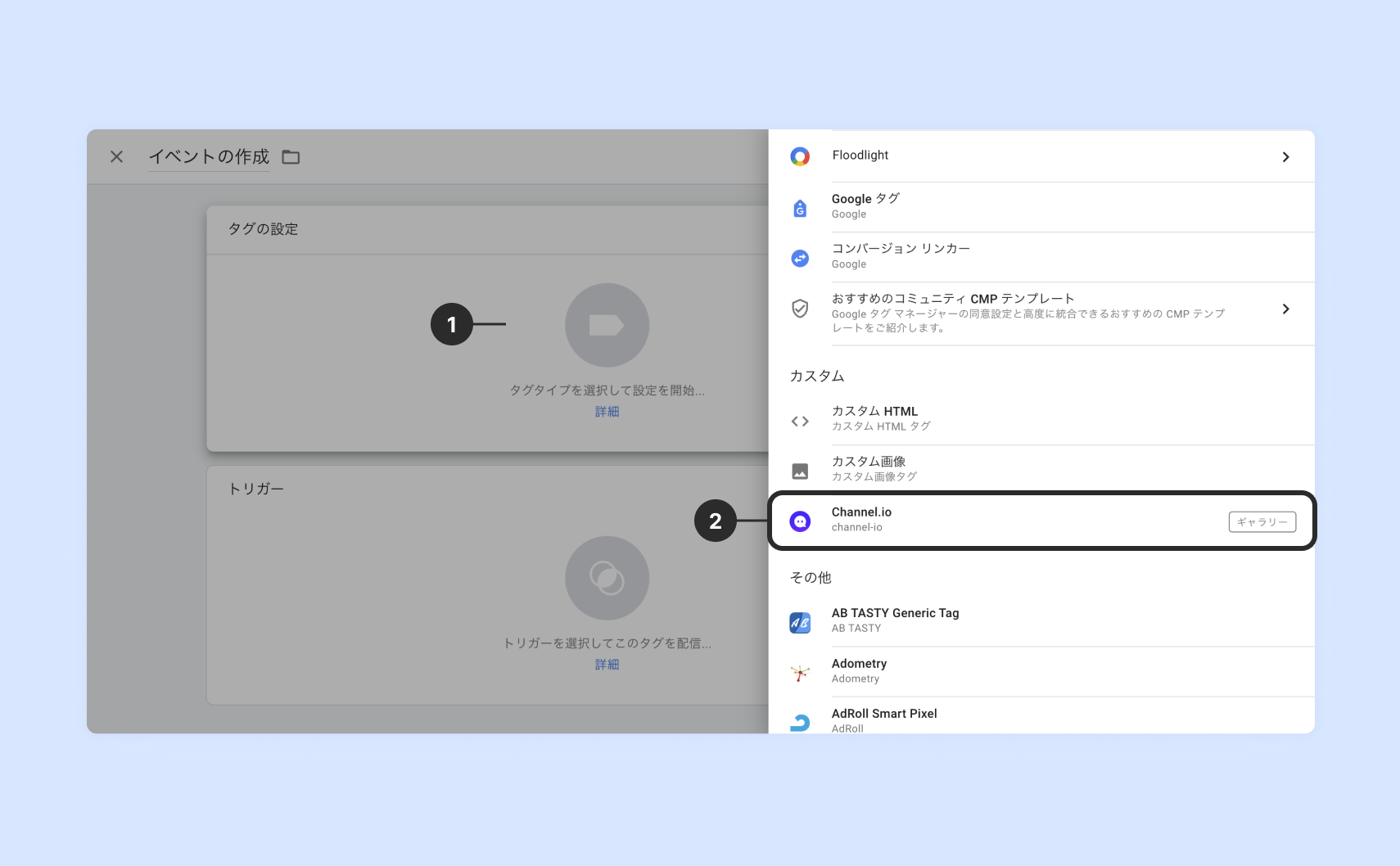Pick the Channel.io tag template
Image resolution: width=1400 pixels, height=866 pixels.
(1041, 521)
